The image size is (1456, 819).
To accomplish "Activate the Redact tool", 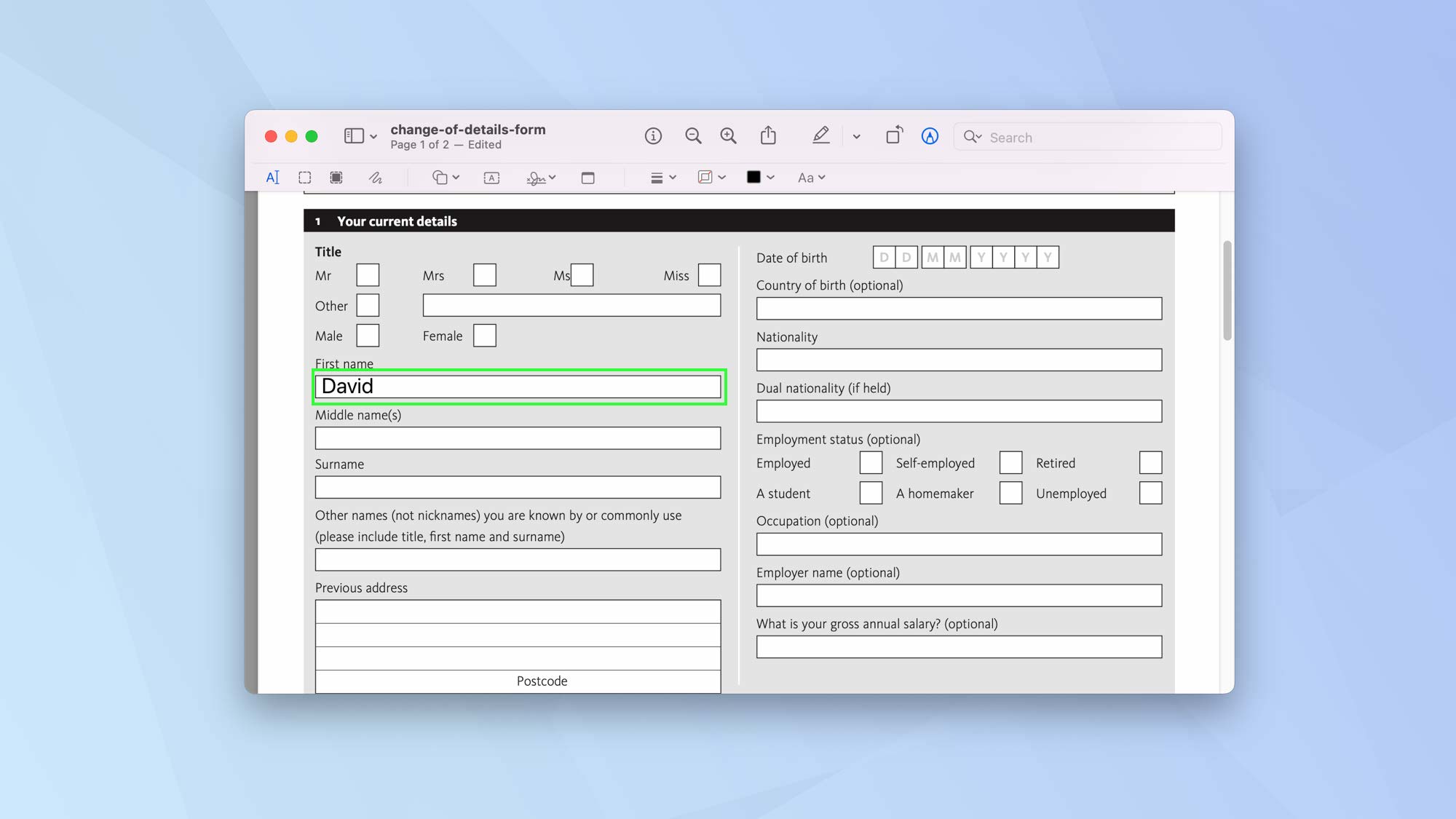I will click(336, 177).
